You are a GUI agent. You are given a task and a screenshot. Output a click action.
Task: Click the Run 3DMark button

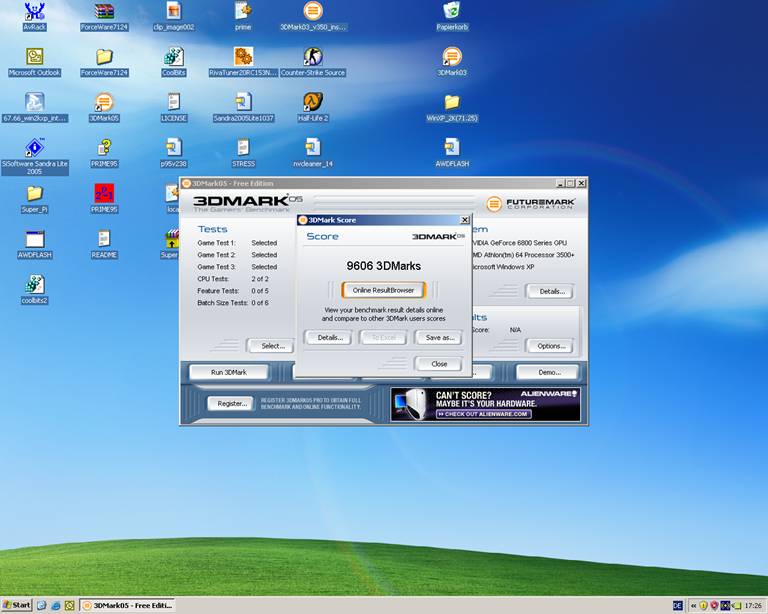[229, 372]
